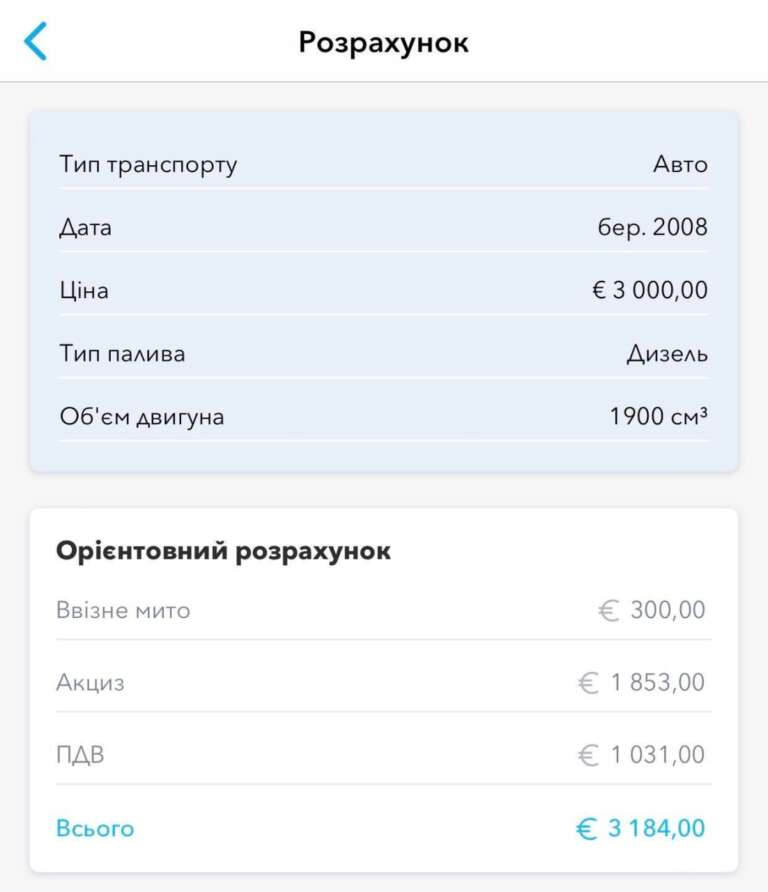
Task: Select the Дизель fuel value
Action: tap(667, 354)
